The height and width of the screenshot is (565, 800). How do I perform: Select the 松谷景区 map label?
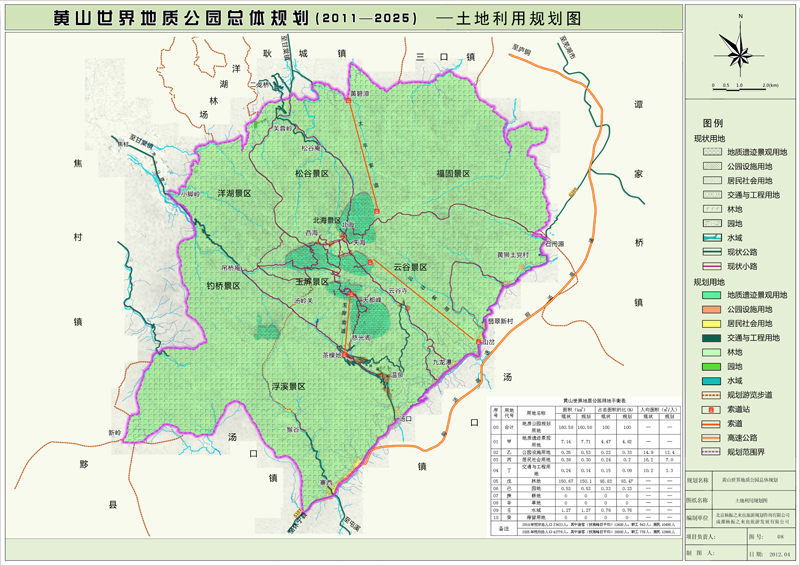click(312, 172)
